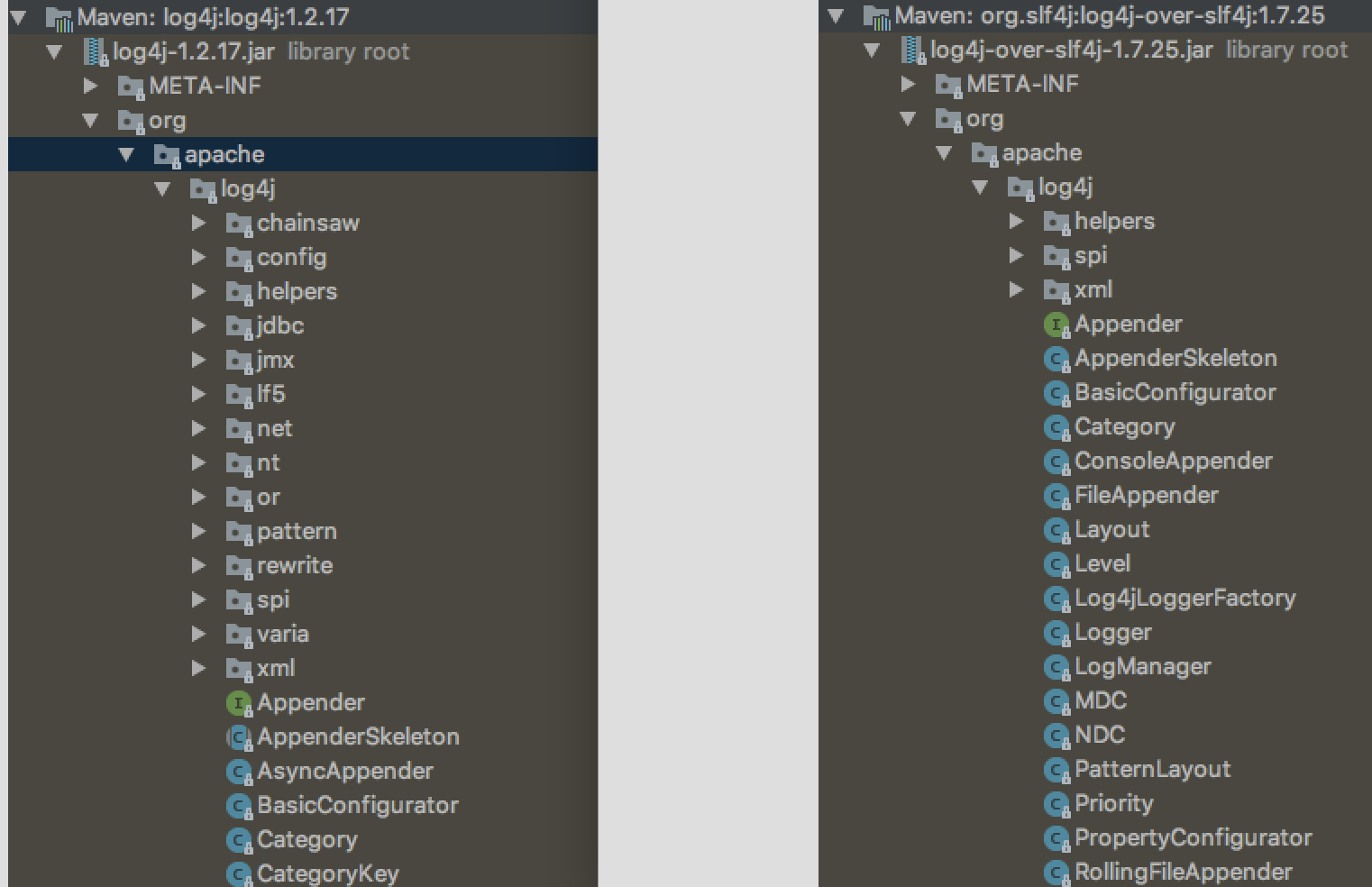Collapse the log4j-1.2.17.jar library root
The width and height of the screenshot is (1372, 887).
[55, 51]
